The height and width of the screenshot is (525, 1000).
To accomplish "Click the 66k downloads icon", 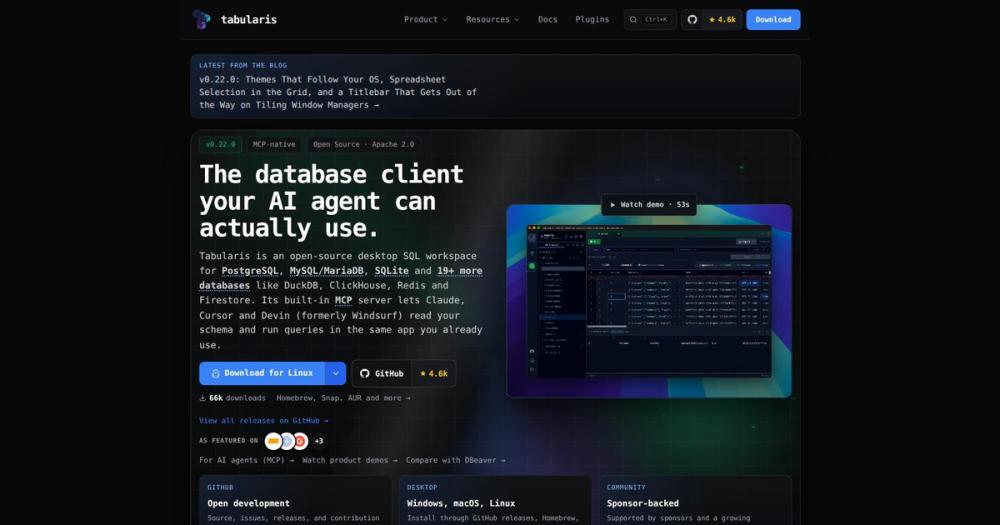I will click(203, 398).
